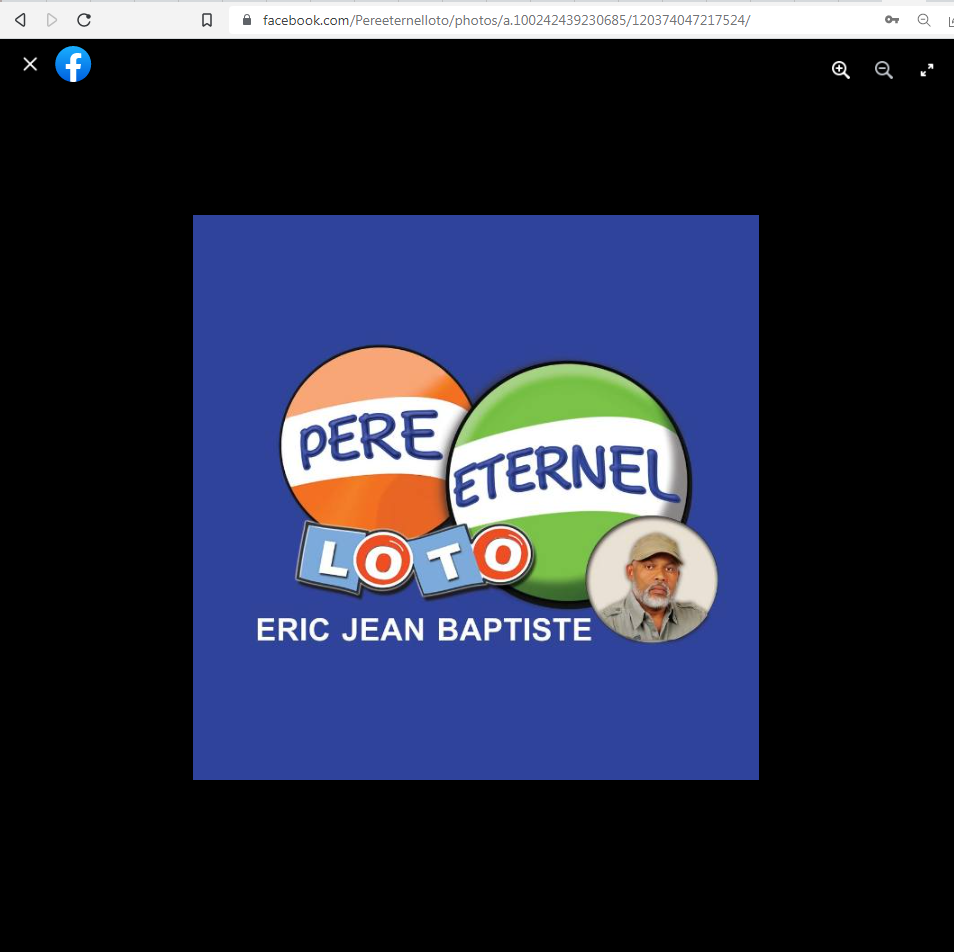Open Facebook home via the logo
The height and width of the screenshot is (952, 954).
tap(73, 64)
